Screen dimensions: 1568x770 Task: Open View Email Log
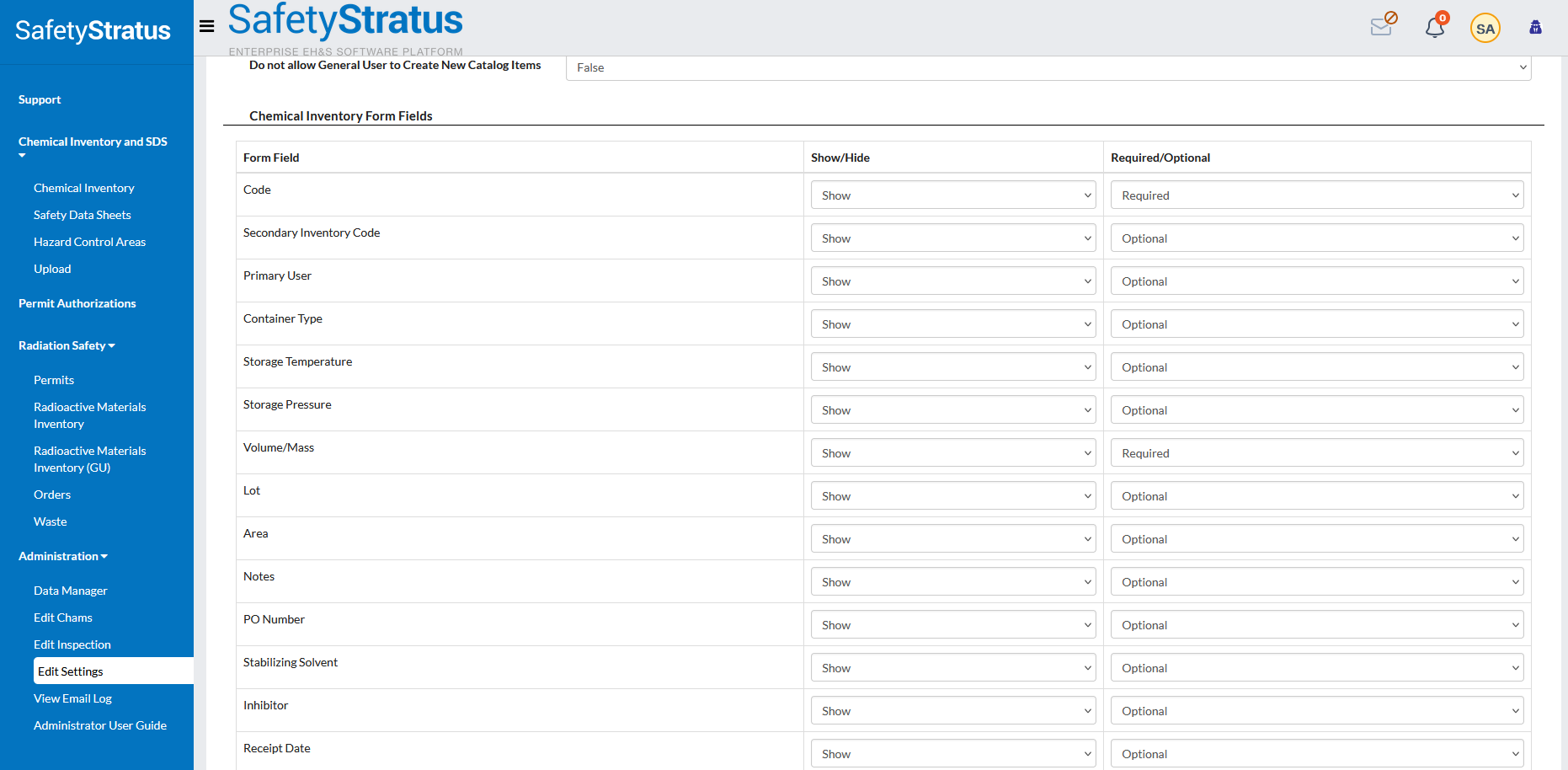point(72,698)
